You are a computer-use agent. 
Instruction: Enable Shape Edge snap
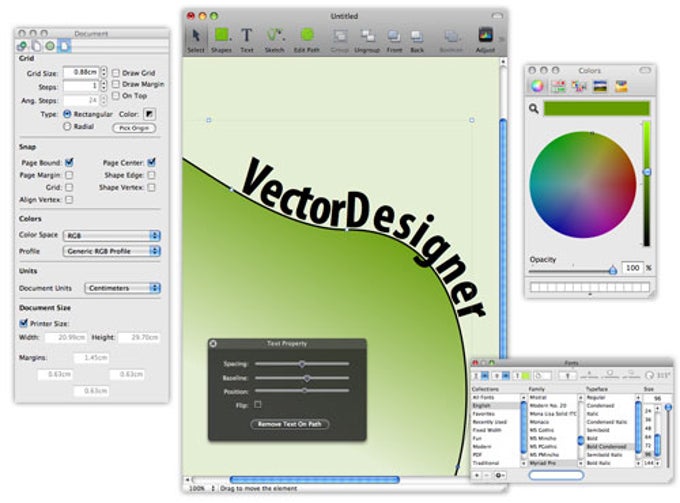click(151, 175)
